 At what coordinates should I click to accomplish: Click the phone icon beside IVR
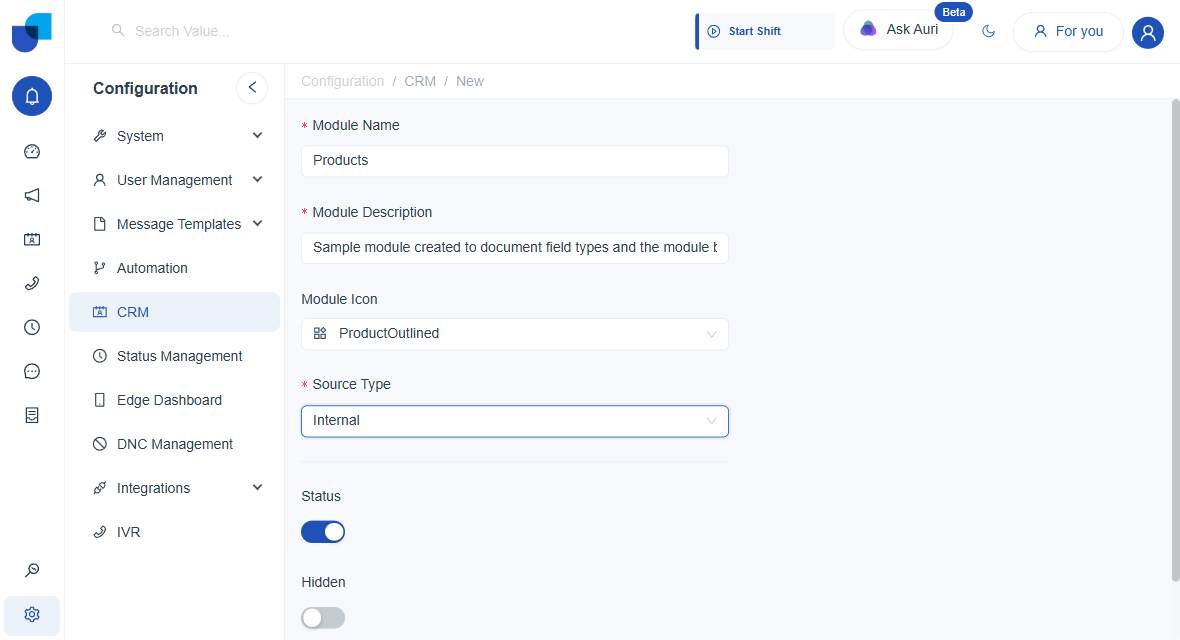point(99,532)
